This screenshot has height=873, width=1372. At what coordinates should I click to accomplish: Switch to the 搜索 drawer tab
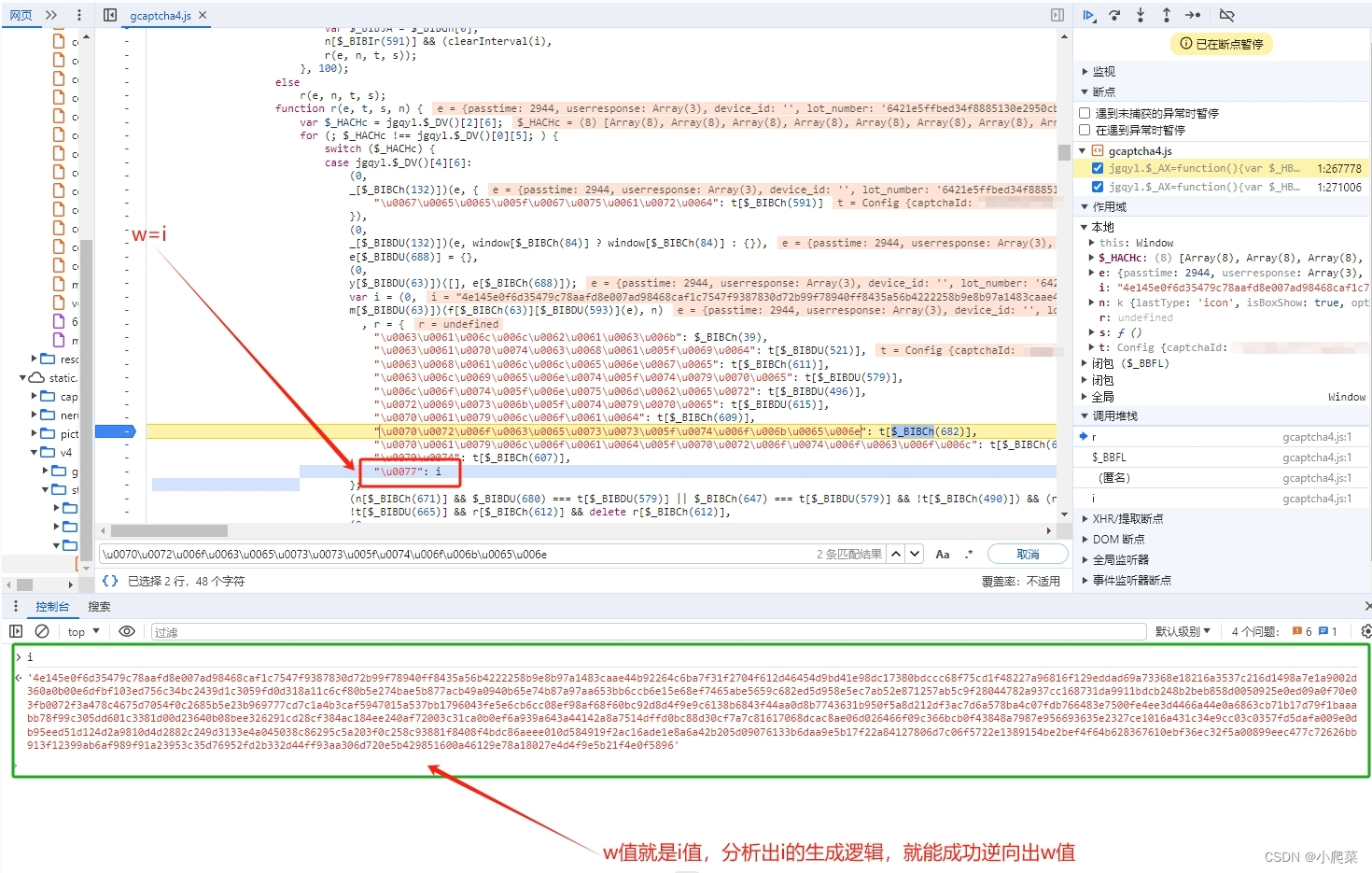pos(99,607)
